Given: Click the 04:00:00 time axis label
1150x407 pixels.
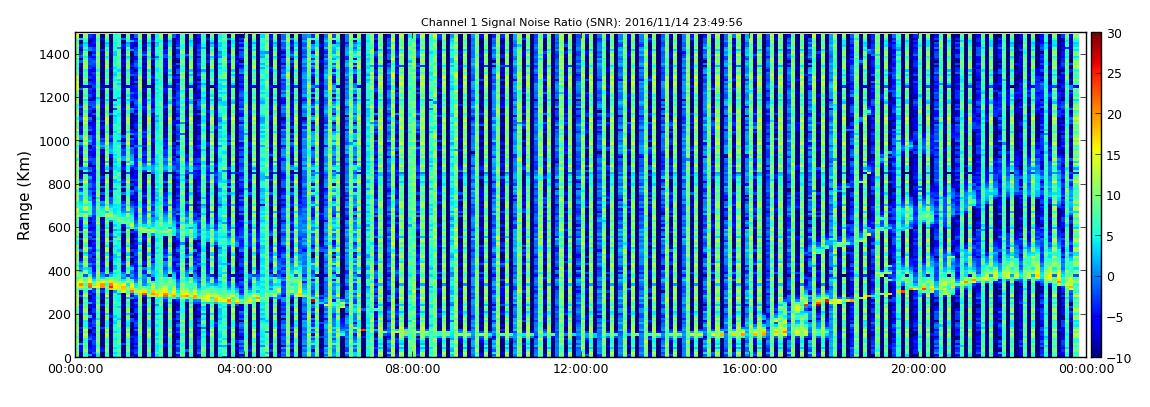Looking at the screenshot, I should pyautogui.click(x=244, y=370).
